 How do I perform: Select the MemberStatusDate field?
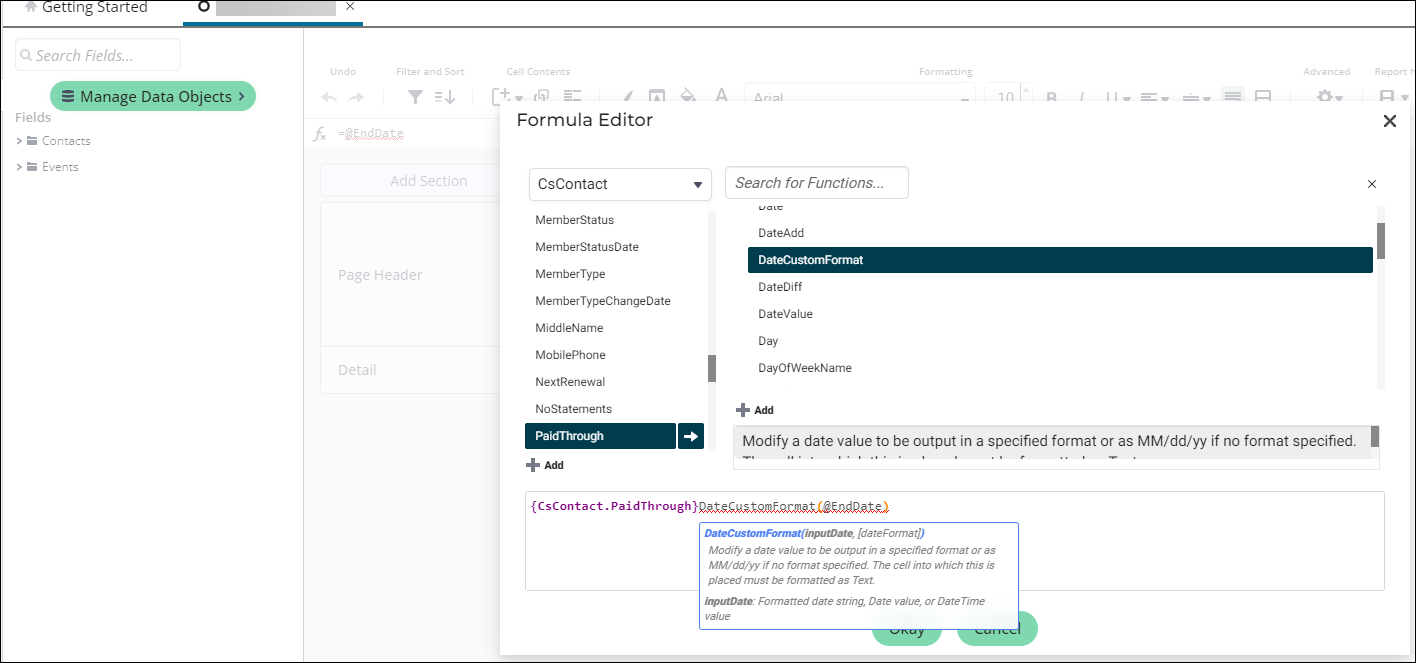587,247
